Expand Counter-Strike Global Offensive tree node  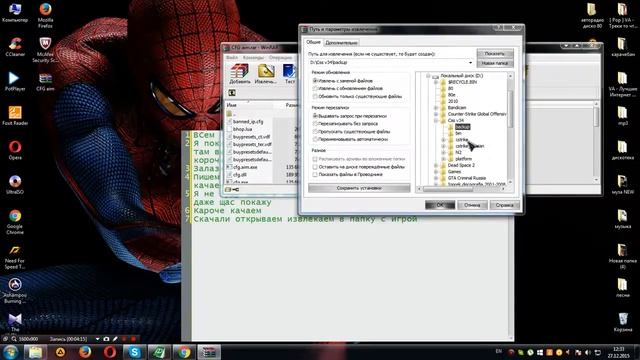436,114
